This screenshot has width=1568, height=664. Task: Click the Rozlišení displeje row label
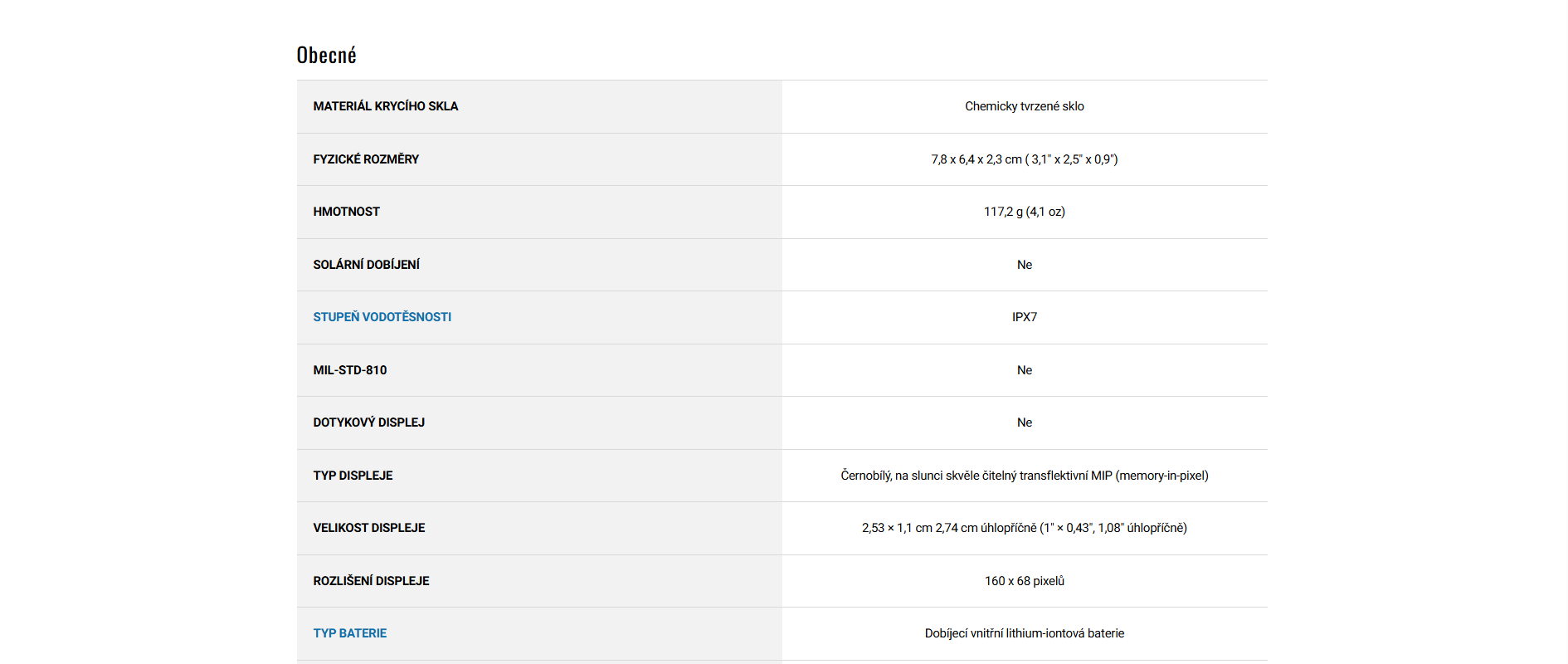371,581
